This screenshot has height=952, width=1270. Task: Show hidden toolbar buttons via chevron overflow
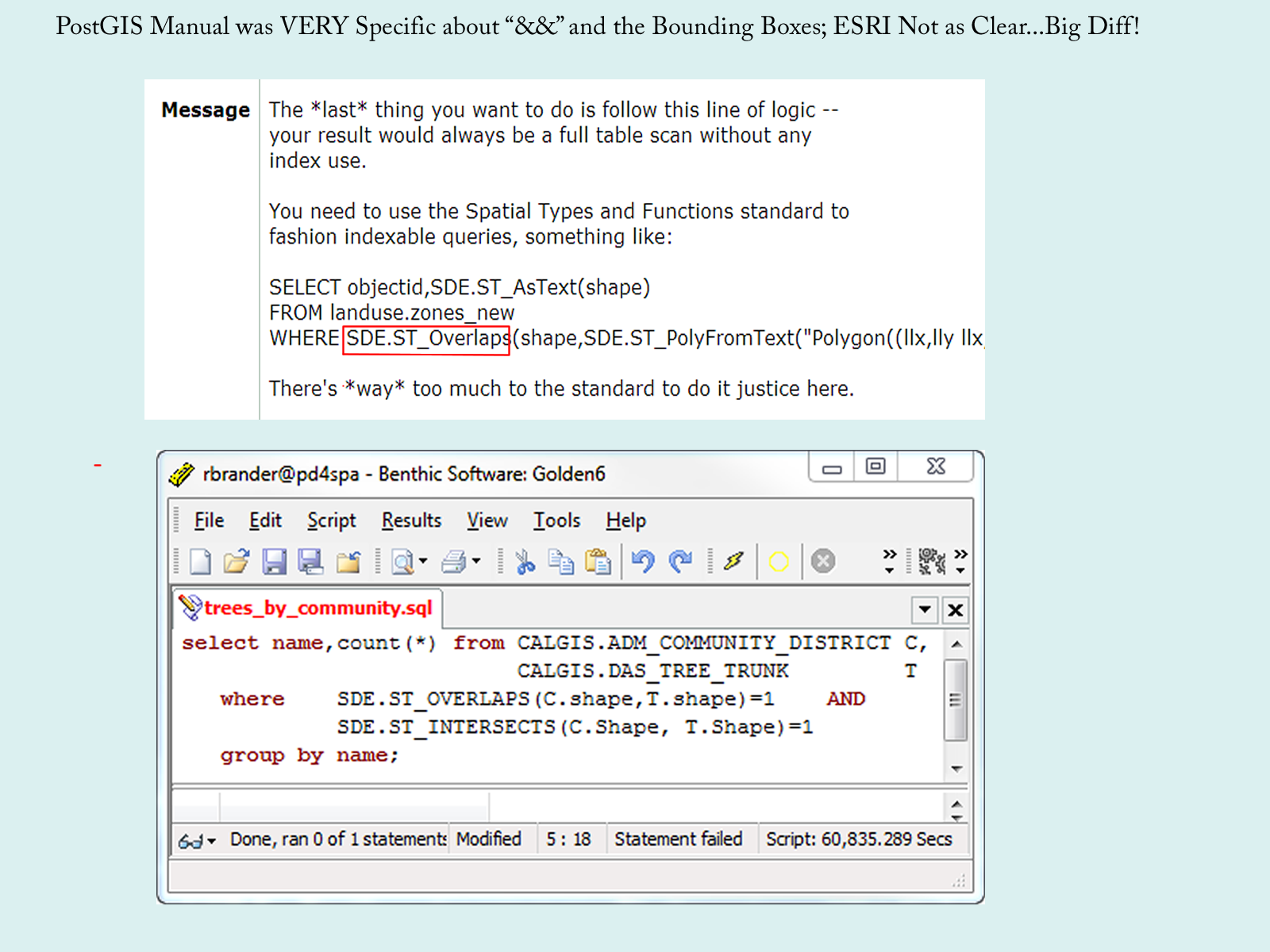(889, 560)
